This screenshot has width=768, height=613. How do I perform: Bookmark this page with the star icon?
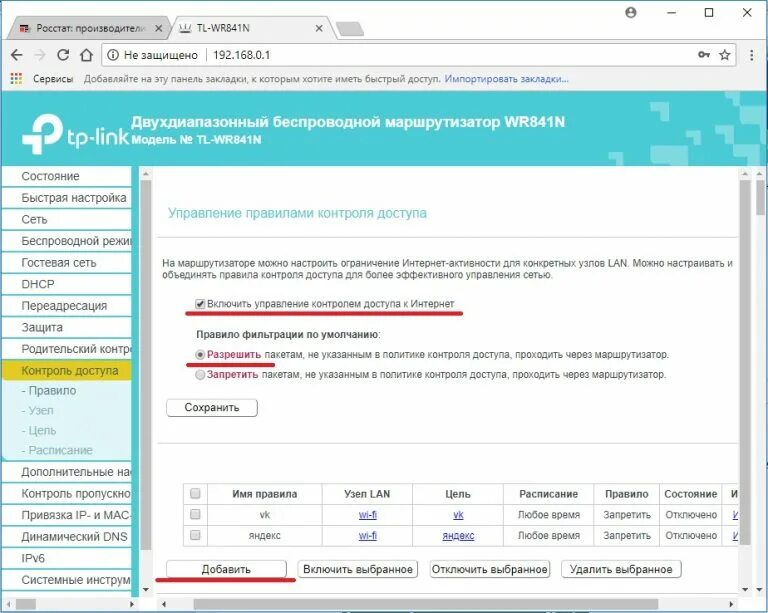pos(725,55)
